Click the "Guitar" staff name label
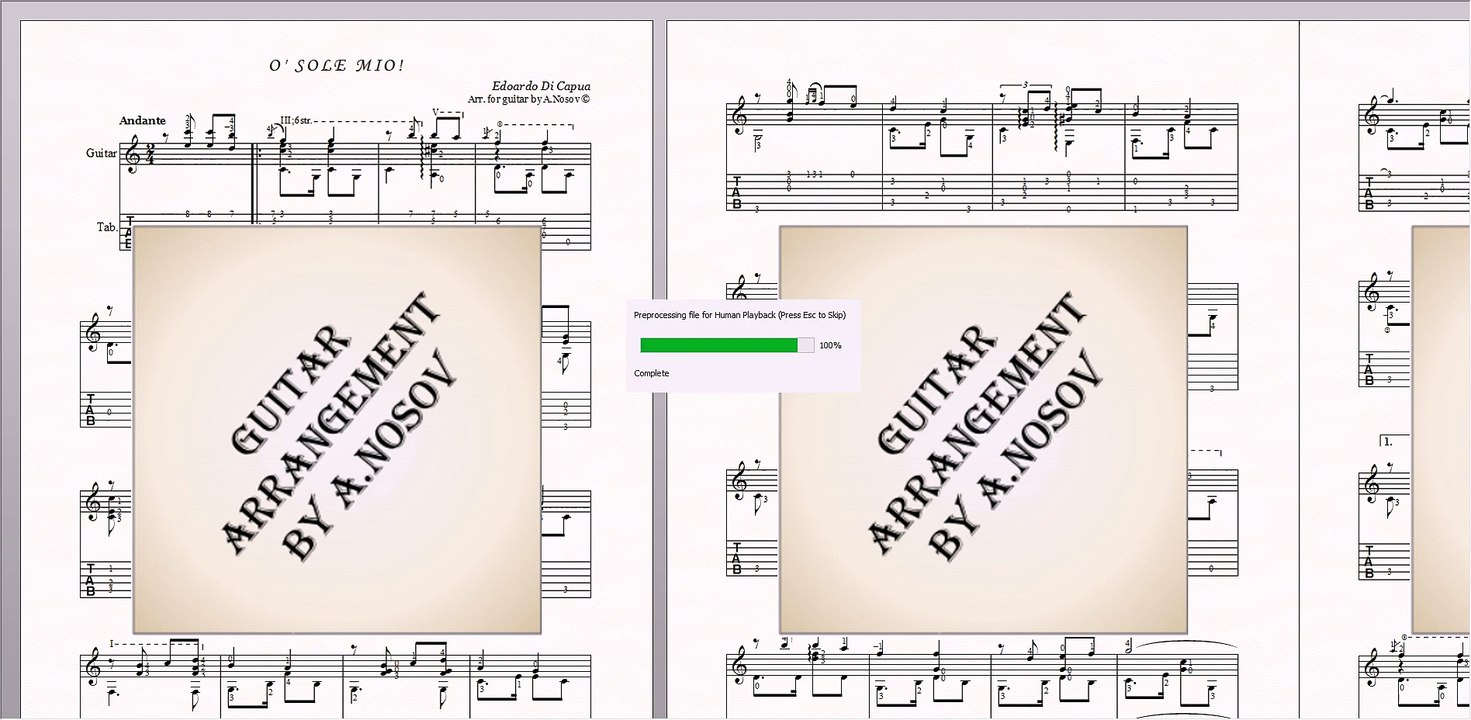Viewport: 1471px width, 720px height. click(x=101, y=153)
